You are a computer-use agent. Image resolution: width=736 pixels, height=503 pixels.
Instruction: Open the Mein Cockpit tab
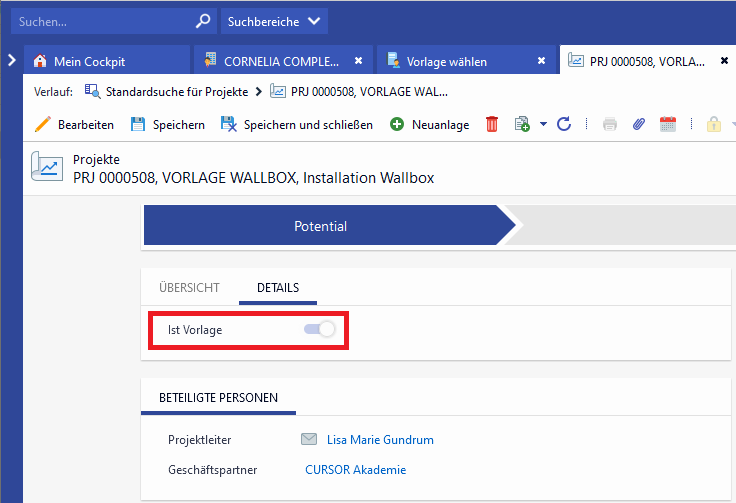click(90, 61)
